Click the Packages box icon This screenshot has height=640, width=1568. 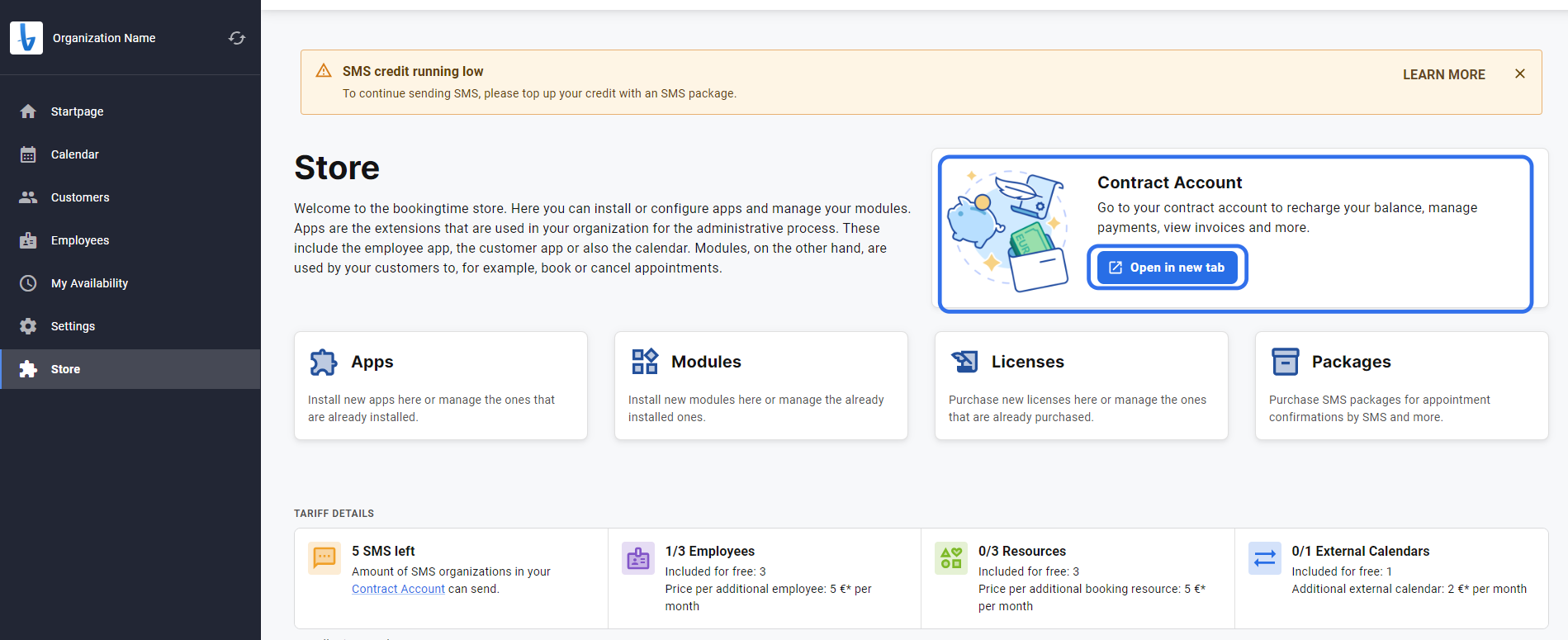[x=1285, y=362]
